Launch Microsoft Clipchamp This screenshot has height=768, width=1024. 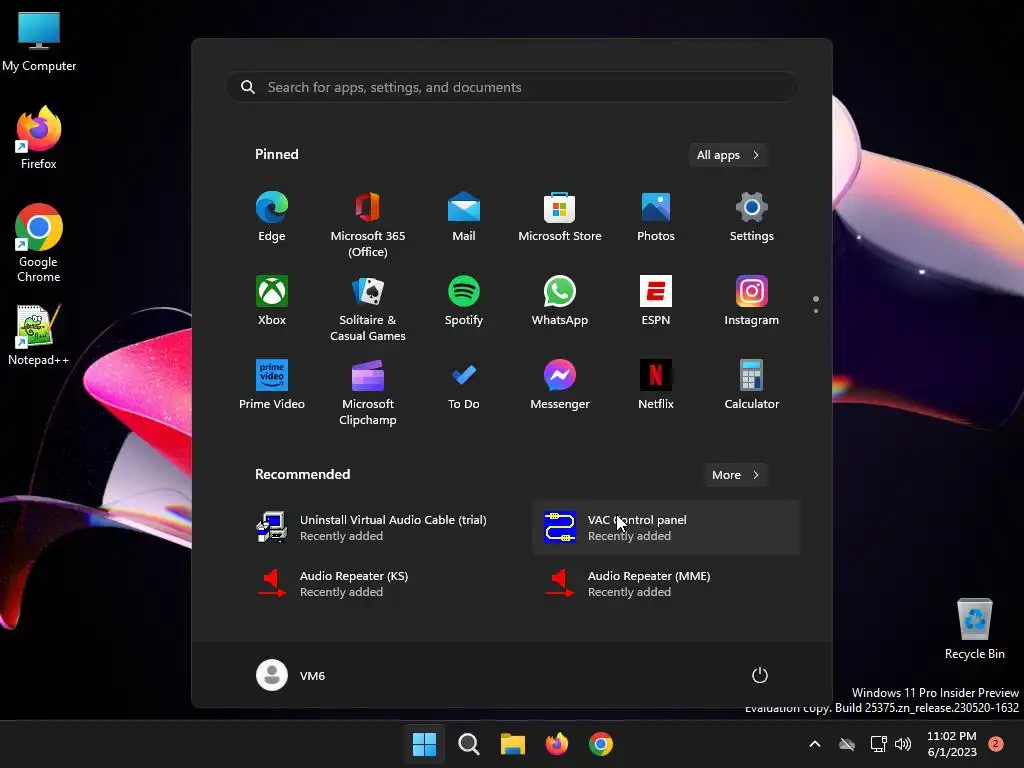(x=368, y=392)
